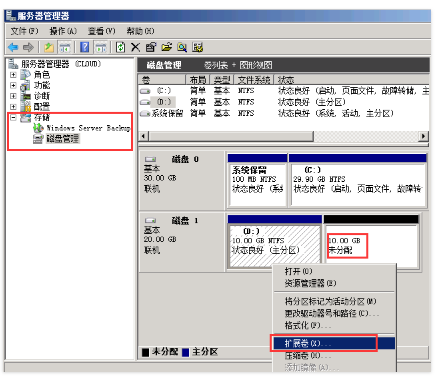The image size is (446, 378).
Task: Click NTFS in the 系统保留 list row
Action: pos(246,114)
